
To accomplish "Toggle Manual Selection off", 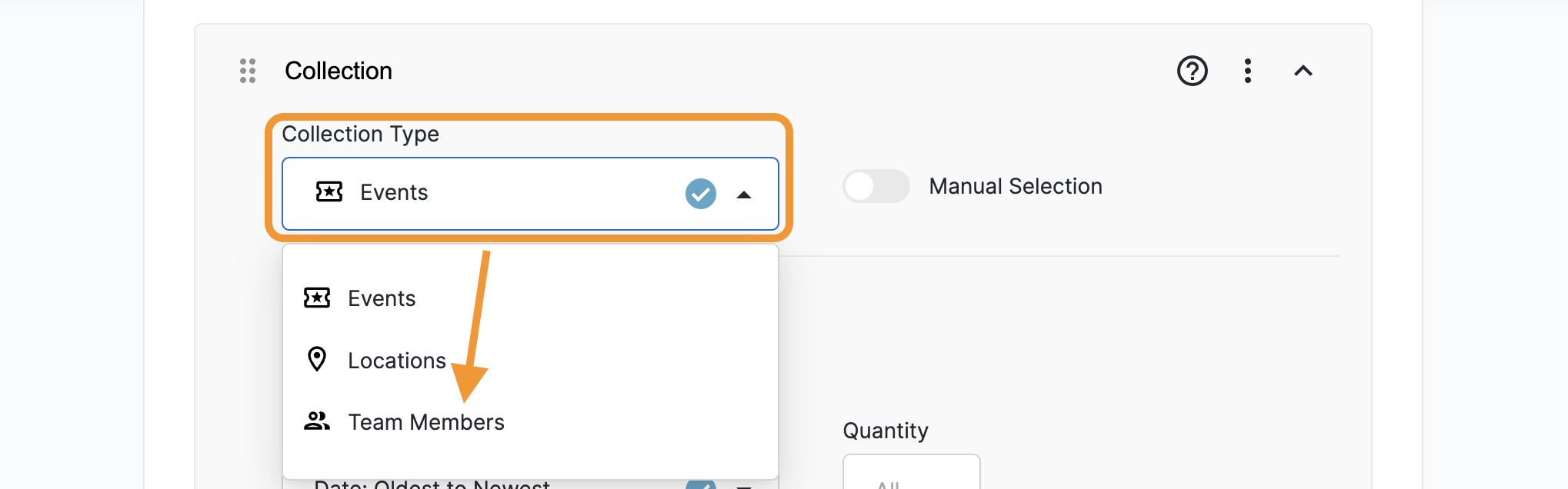I will [x=876, y=186].
